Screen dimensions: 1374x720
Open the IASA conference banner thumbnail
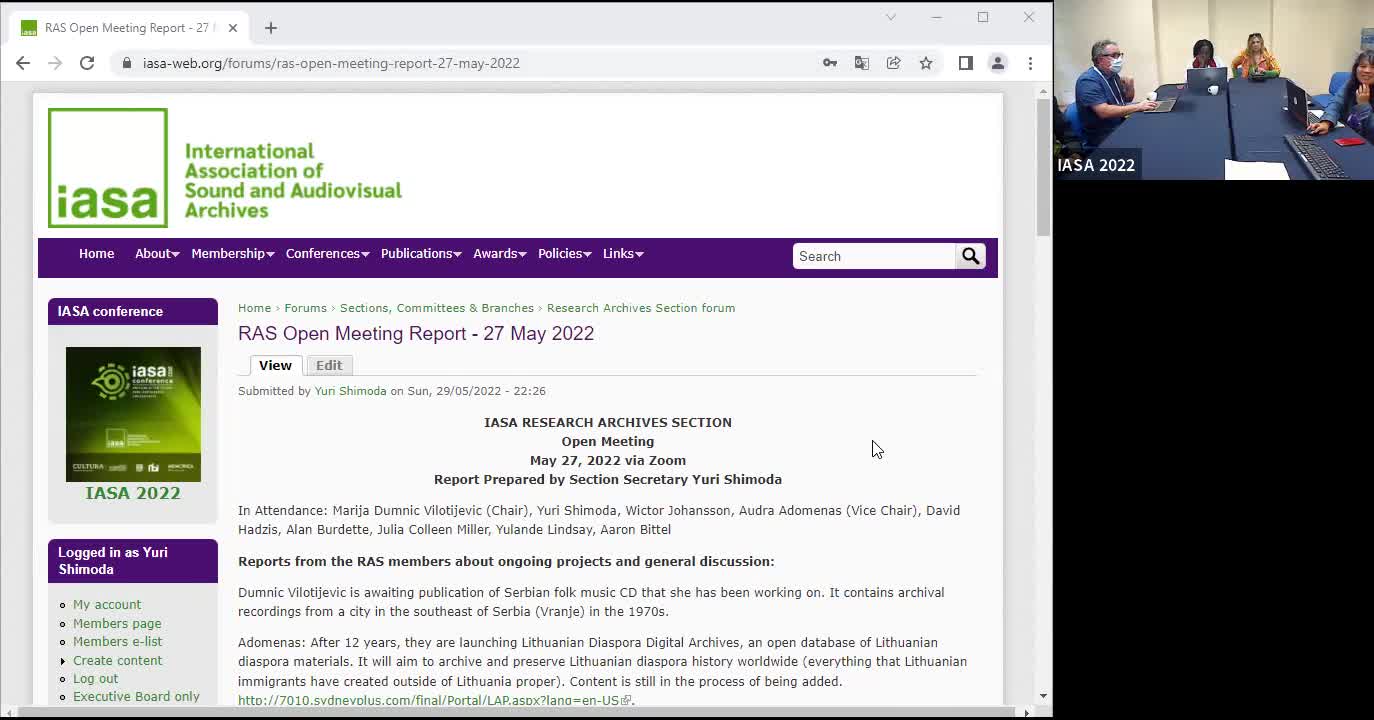click(133, 414)
